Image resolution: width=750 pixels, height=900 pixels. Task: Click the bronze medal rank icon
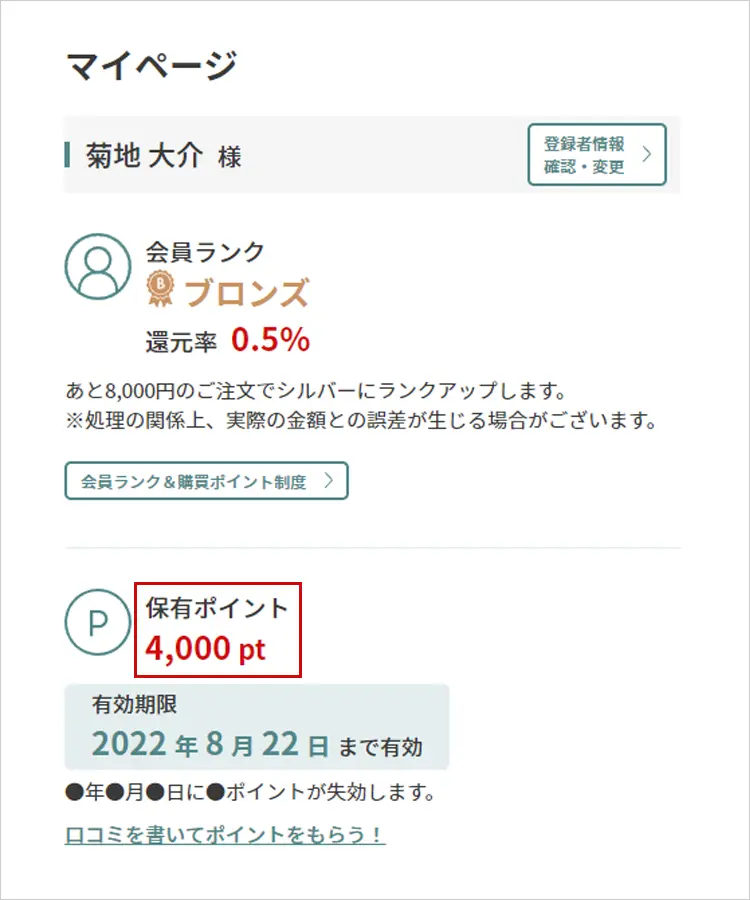point(160,290)
